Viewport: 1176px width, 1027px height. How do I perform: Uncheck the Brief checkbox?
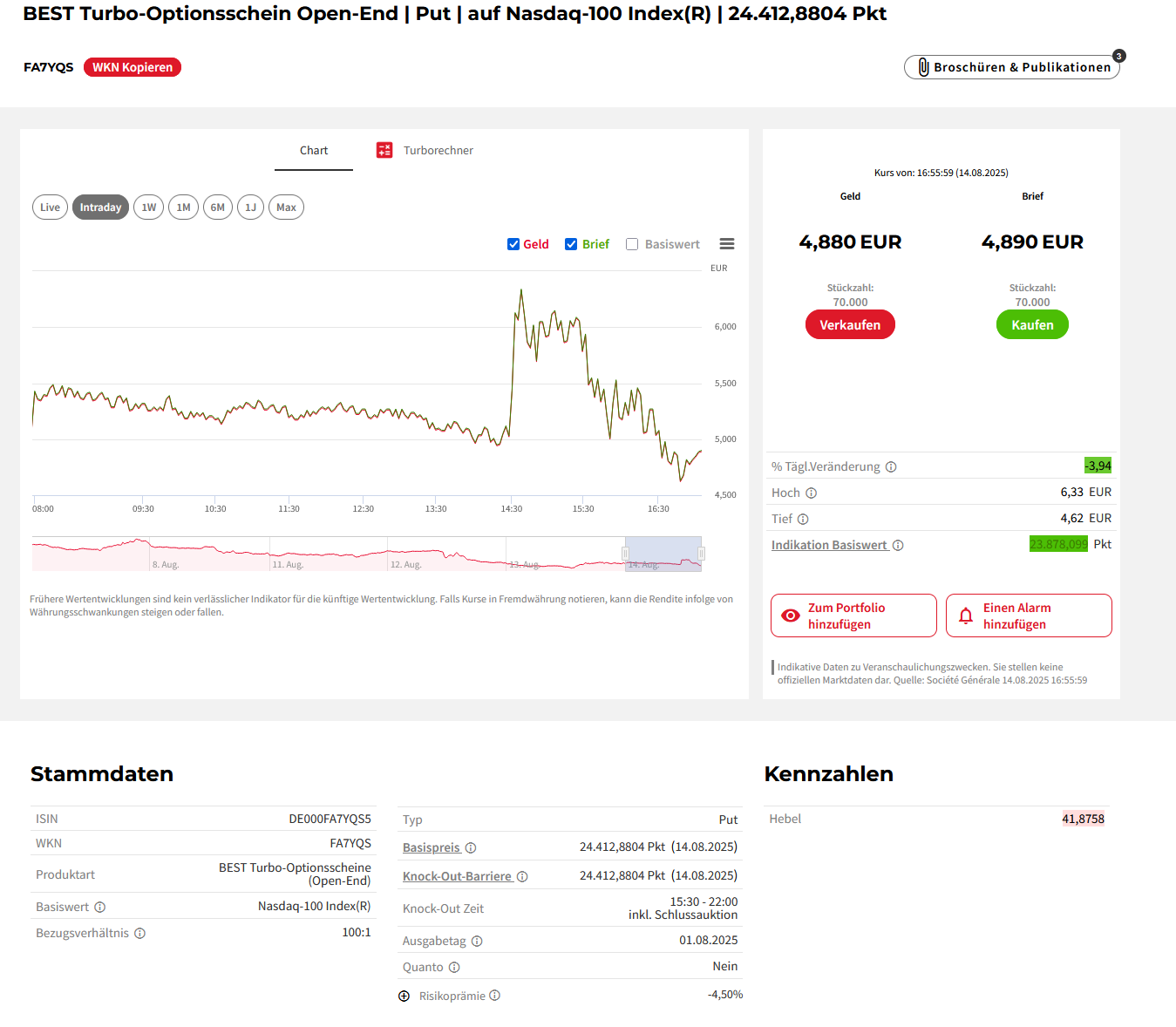click(x=571, y=244)
